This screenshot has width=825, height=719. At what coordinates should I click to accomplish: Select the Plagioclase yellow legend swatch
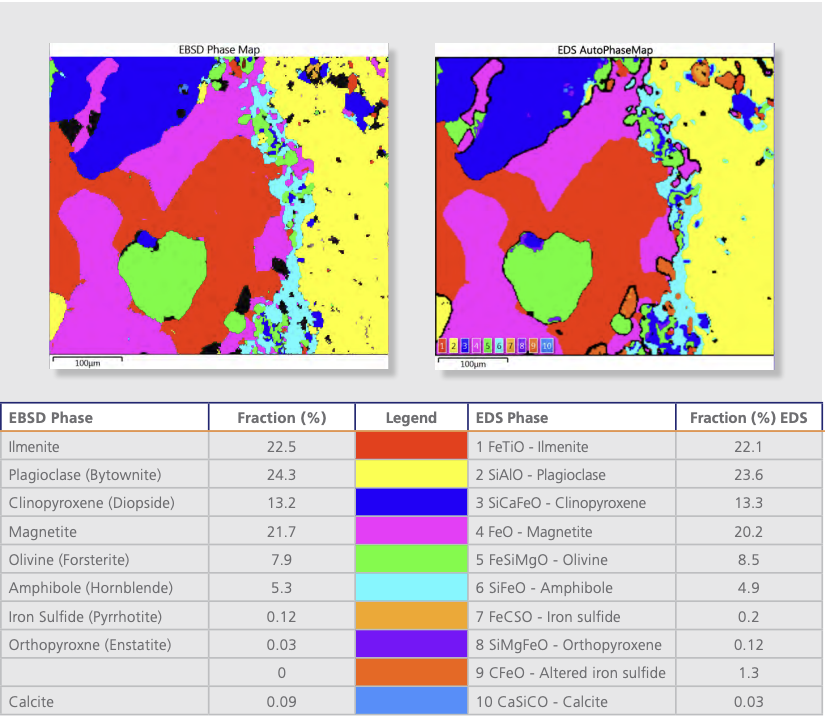pyautogui.click(x=411, y=474)
